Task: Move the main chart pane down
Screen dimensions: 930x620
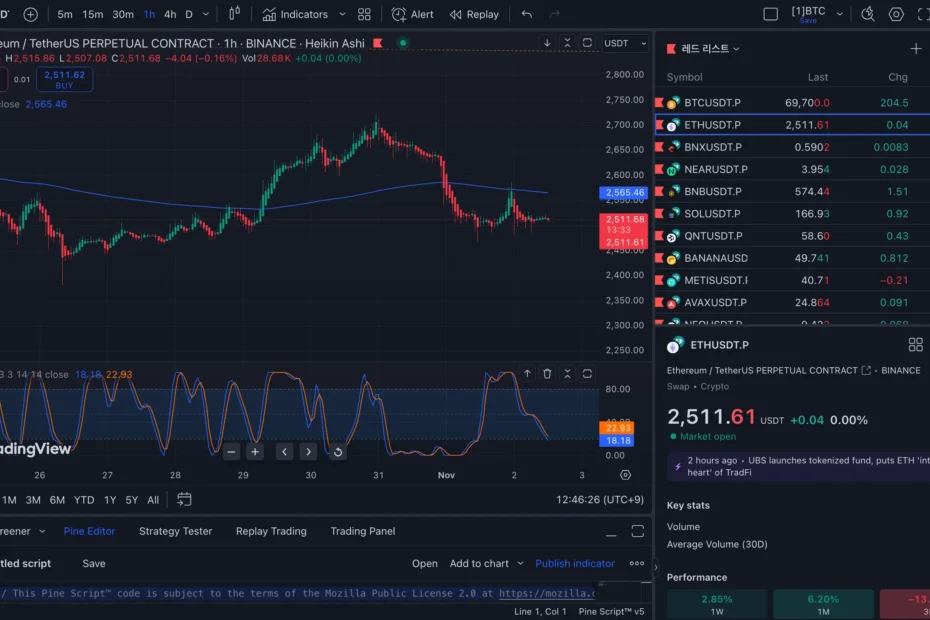Action: coord(547,43)
